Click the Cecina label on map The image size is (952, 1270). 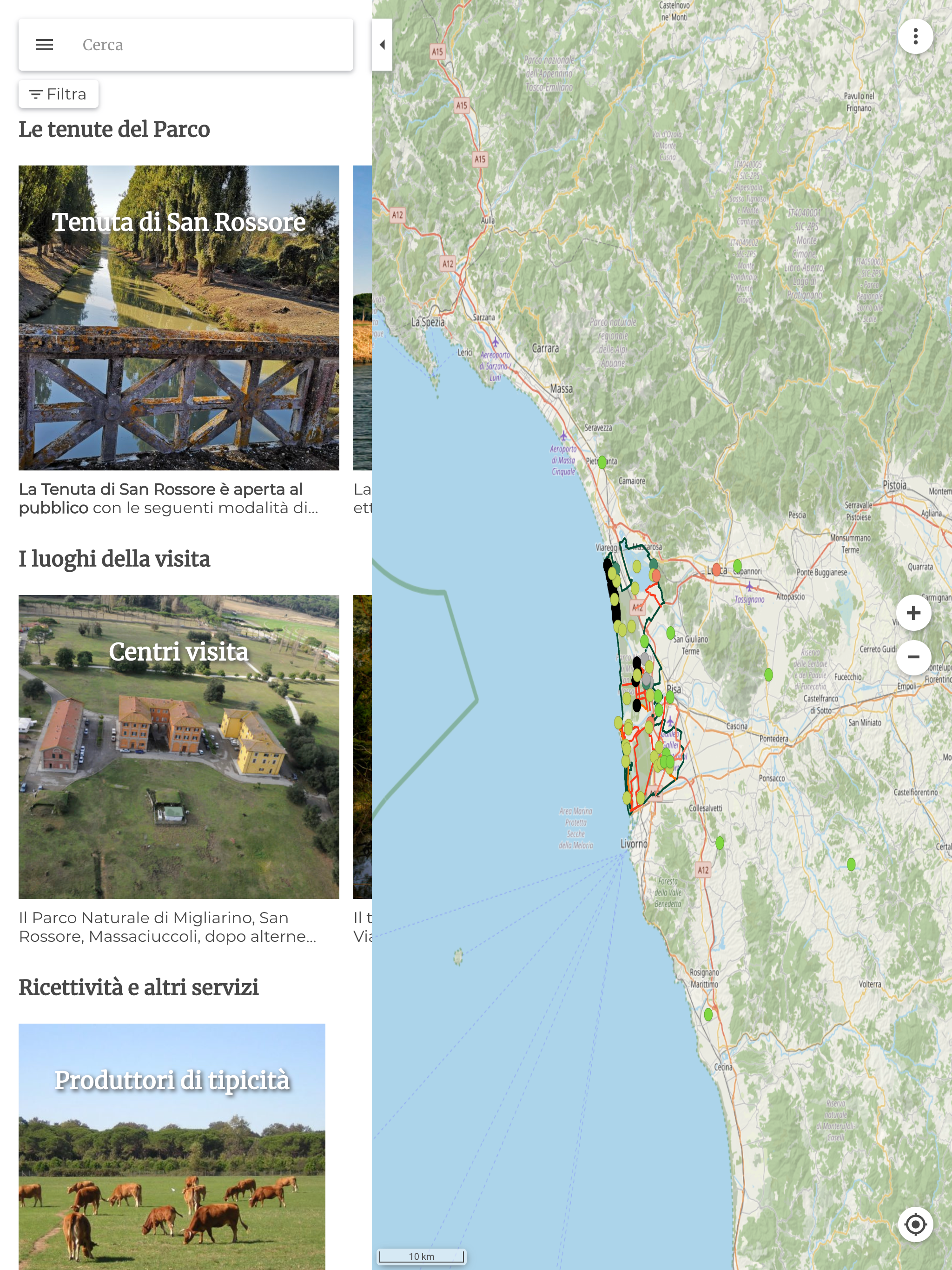click(x=723, y=1067)
